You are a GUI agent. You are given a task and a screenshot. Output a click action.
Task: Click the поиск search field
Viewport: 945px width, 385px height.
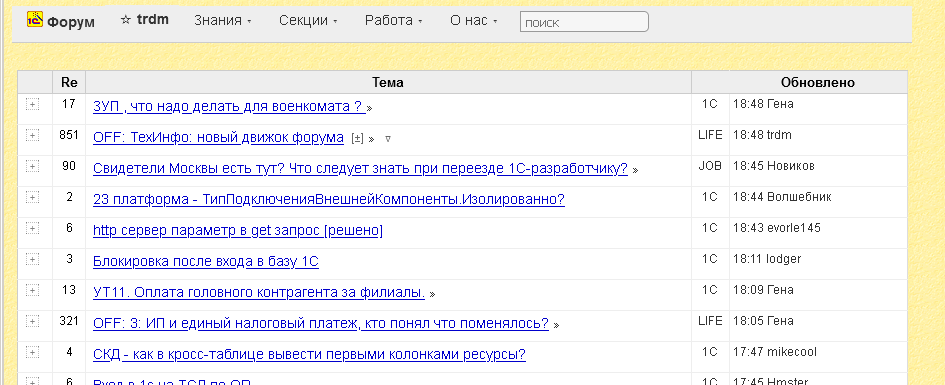(584, 22)
